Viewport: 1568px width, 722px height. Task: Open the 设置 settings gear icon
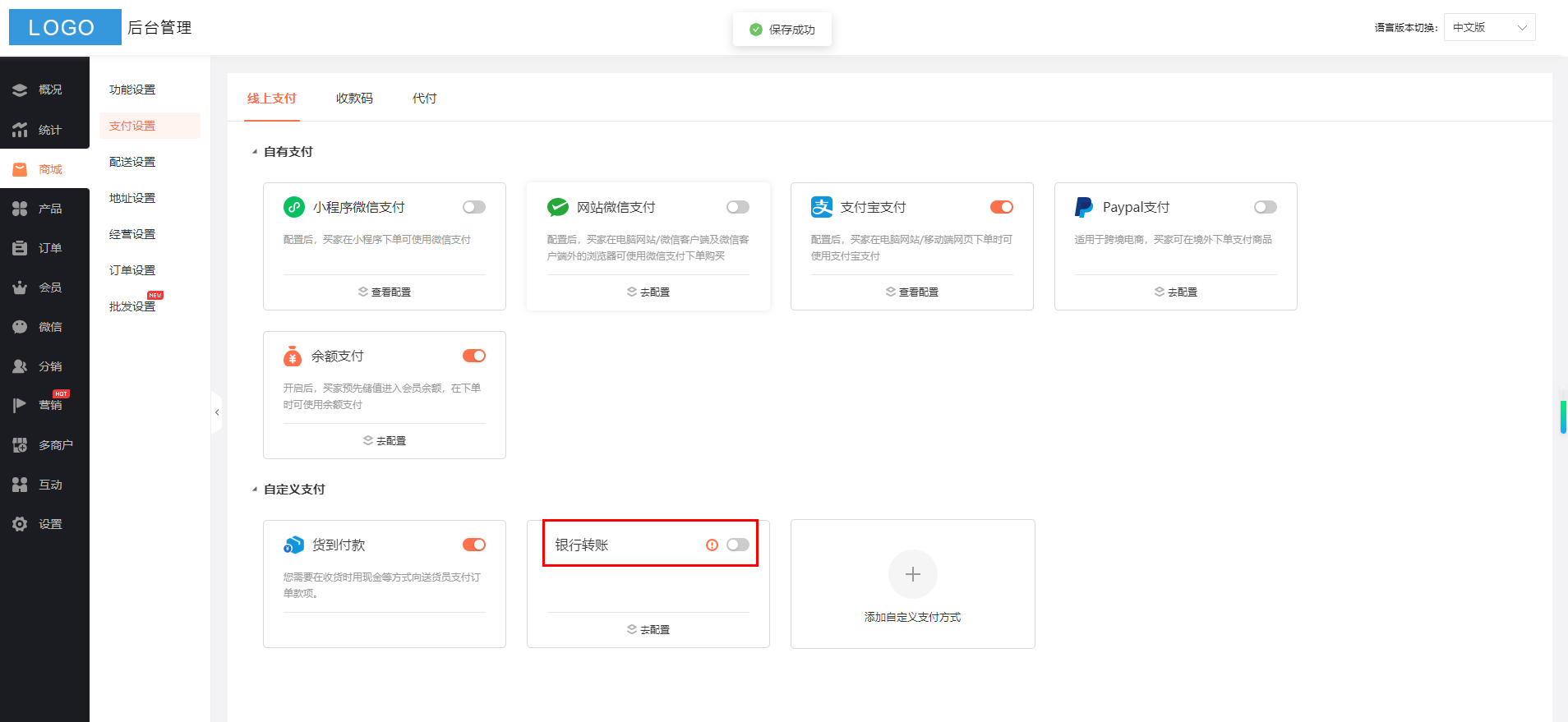pos(20,524)
